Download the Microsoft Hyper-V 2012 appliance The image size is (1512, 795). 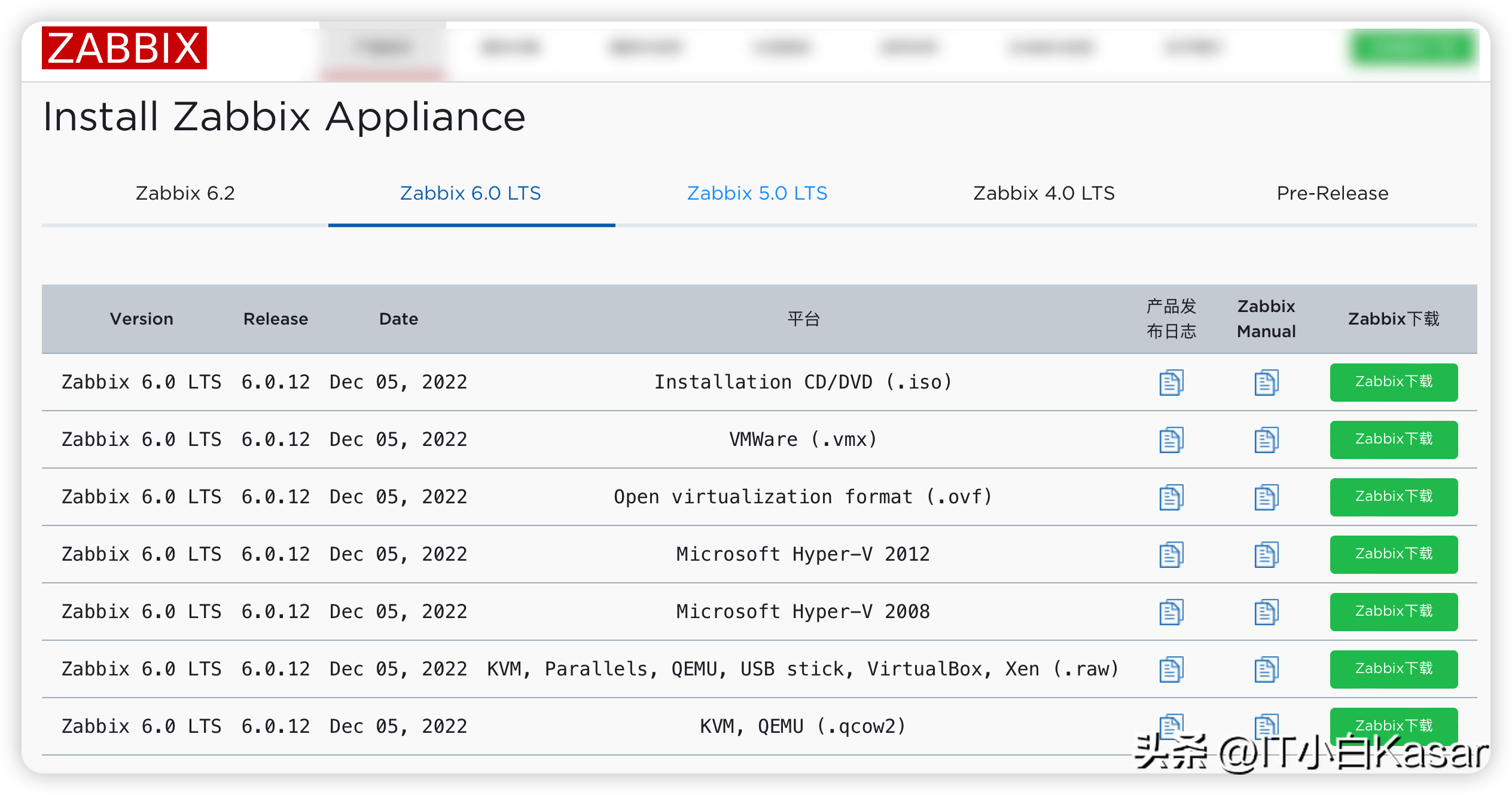[1394, 554]
